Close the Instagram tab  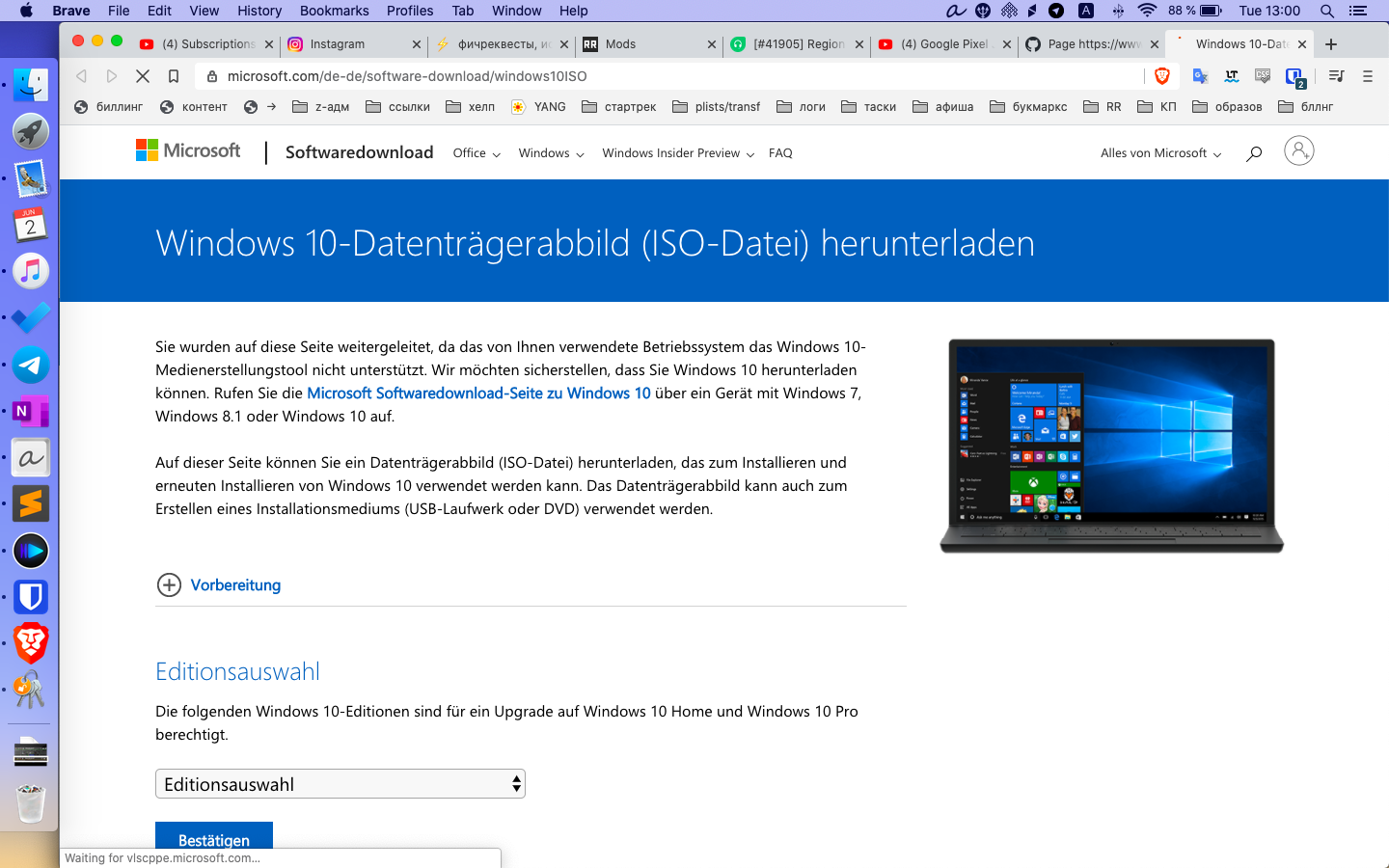[417, 44]
